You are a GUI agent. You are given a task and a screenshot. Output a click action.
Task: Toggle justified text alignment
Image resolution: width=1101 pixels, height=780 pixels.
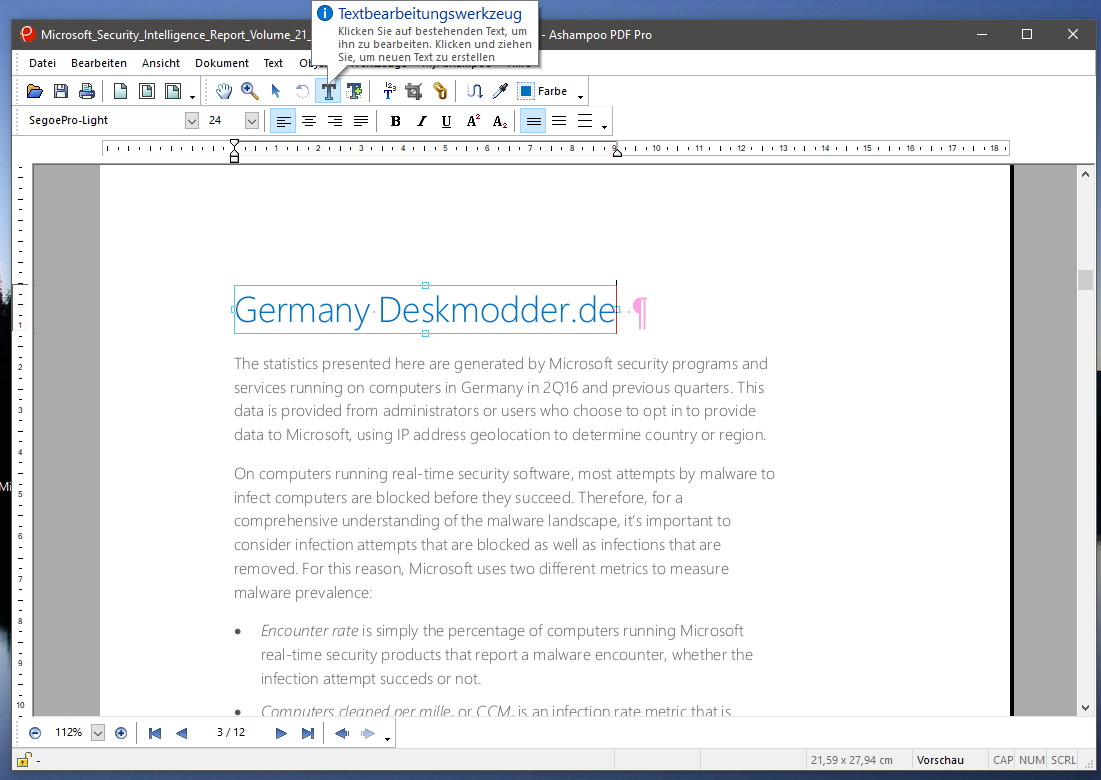click(360, 121)
